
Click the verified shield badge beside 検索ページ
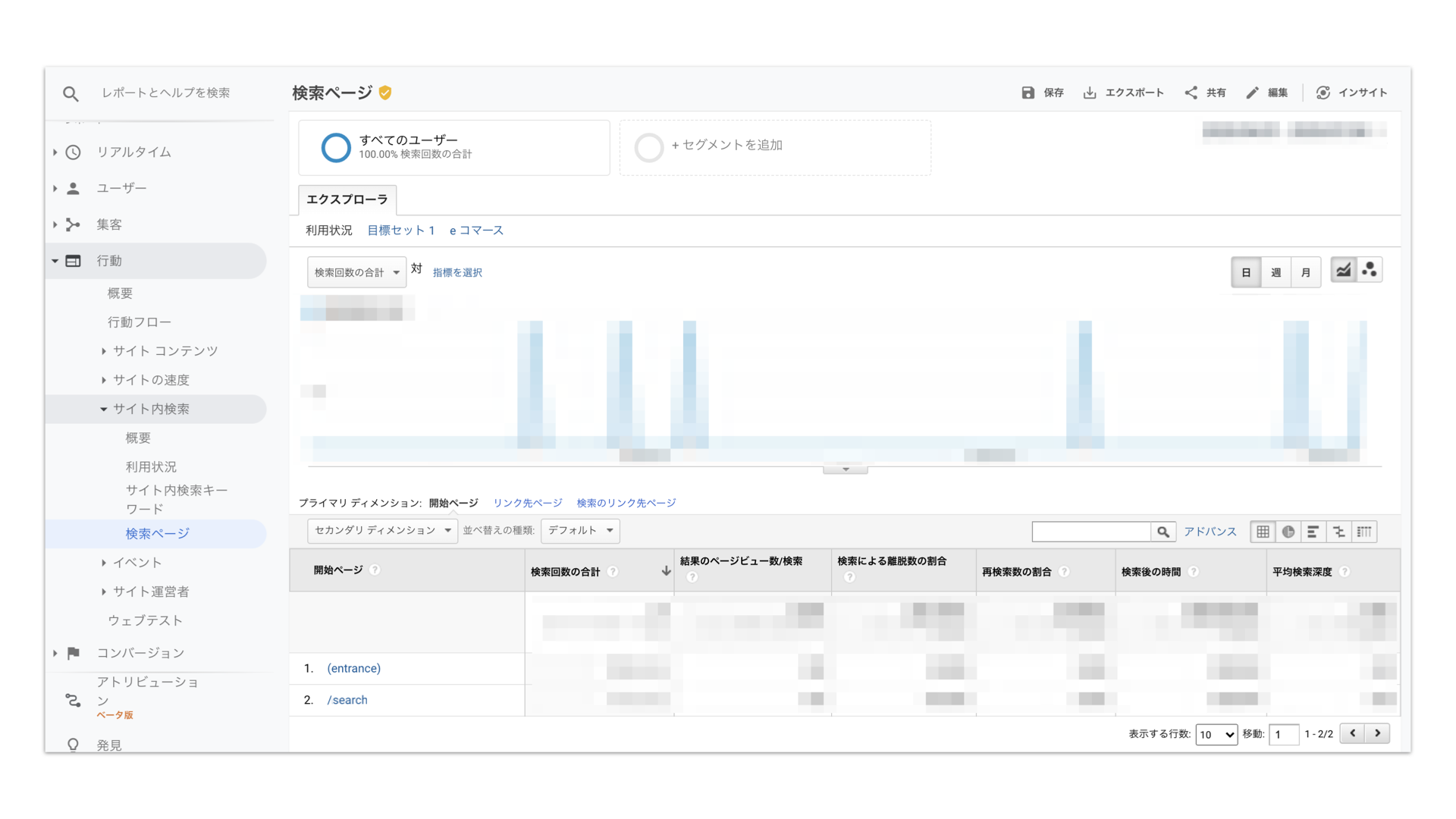[385, 93]
